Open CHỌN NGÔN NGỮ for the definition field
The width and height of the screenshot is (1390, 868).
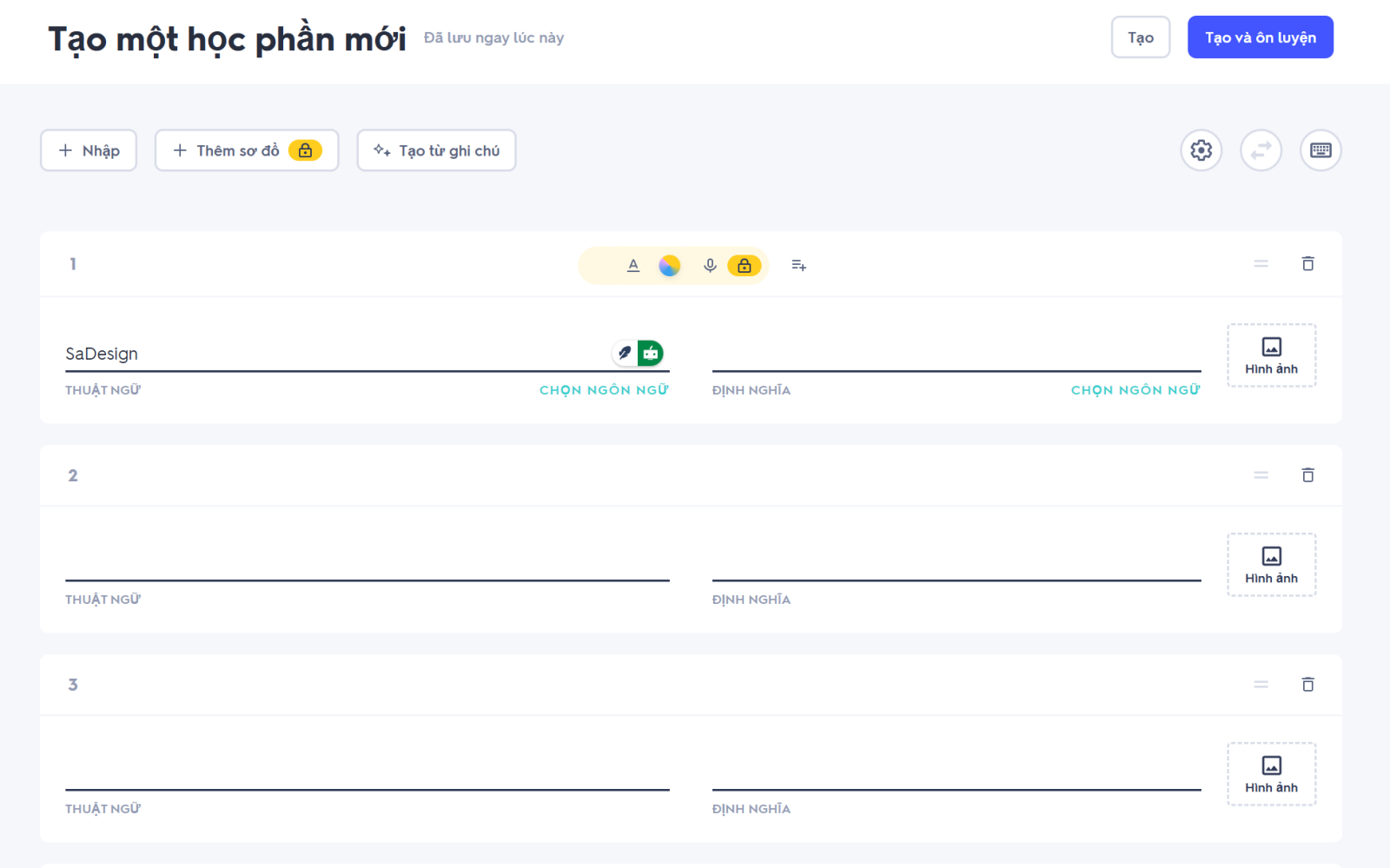click(1135, 389)
